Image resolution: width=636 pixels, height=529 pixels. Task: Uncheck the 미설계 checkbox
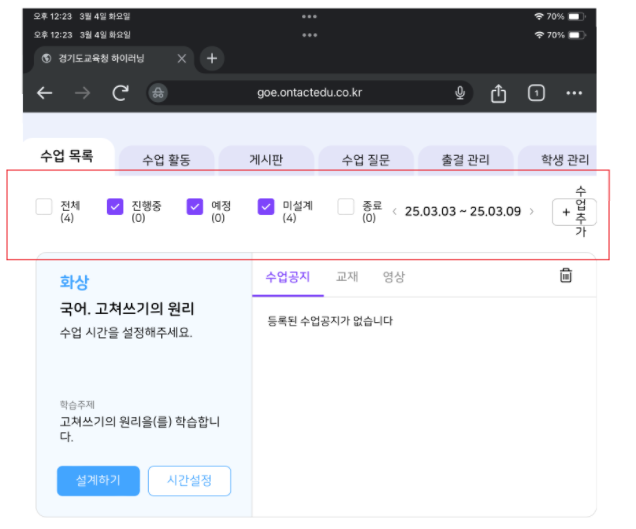pyautogui.click(x=266, y=207)
